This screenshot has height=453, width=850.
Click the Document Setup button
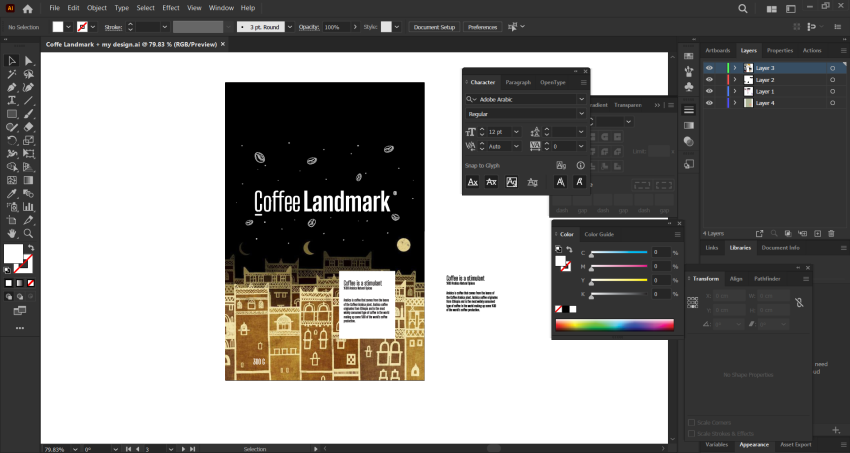(434, 27)
